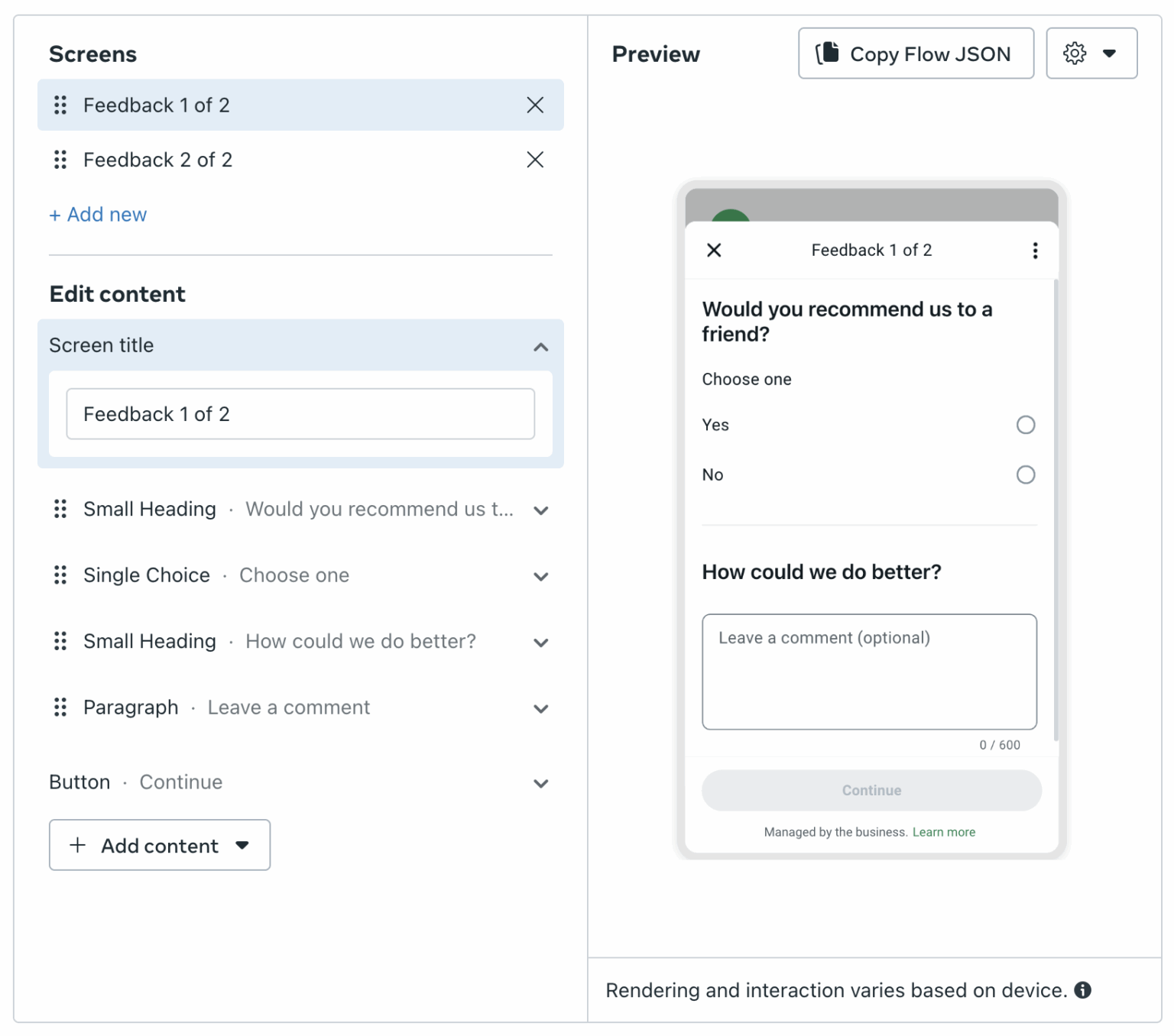Viewport: 1174px width, 1036px height.
Task: Click the Add new link under Screens
Action: point(98,215)
